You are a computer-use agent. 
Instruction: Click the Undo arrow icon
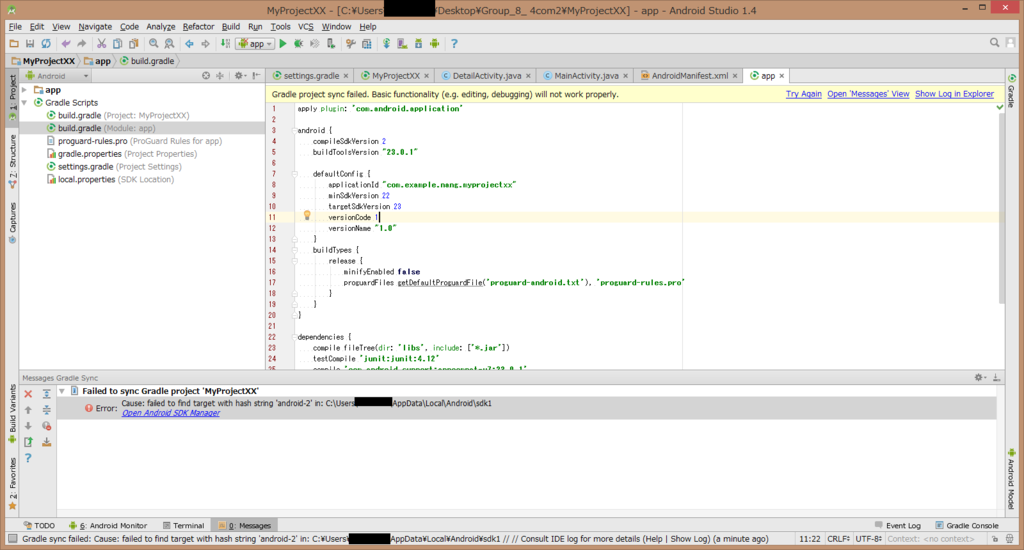[x=65, y=44]
